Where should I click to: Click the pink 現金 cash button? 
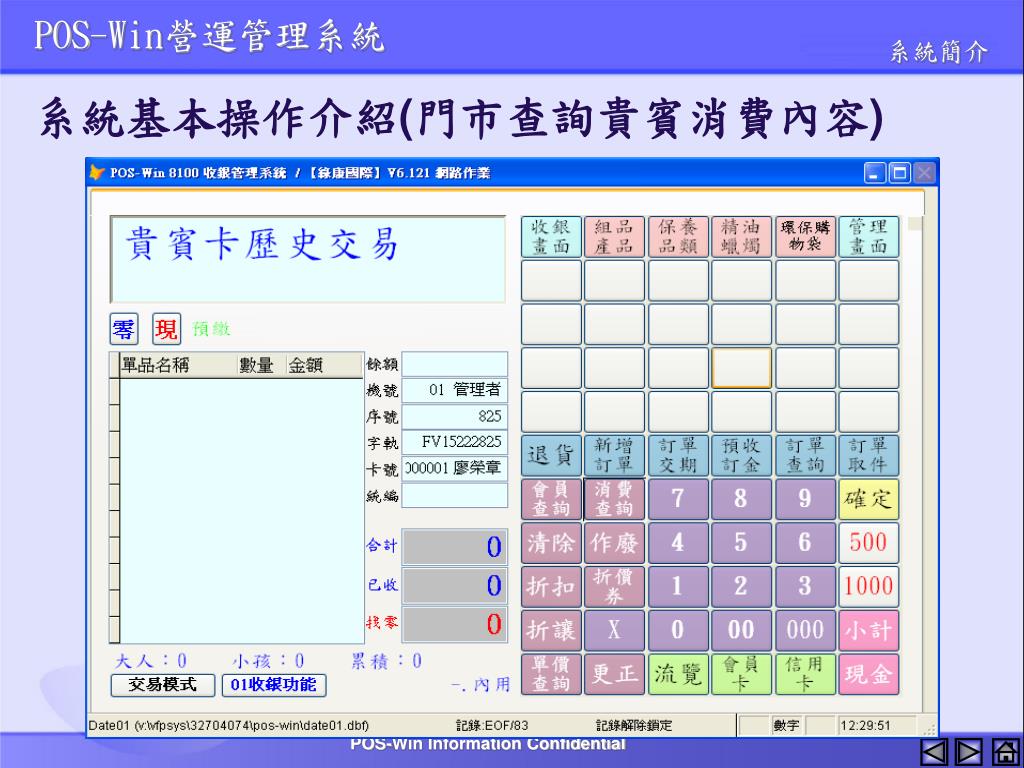click(x=869, y=675)
